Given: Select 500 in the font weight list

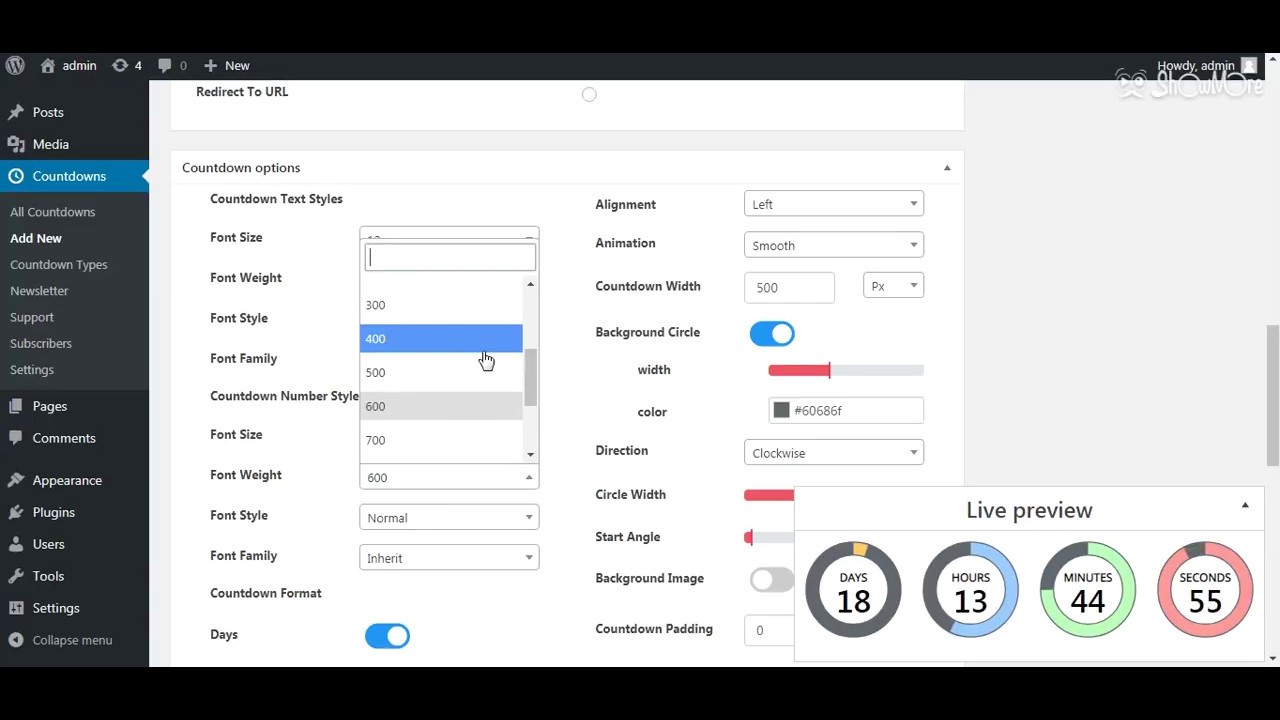Looking at the screenshot, I should 441,373.
